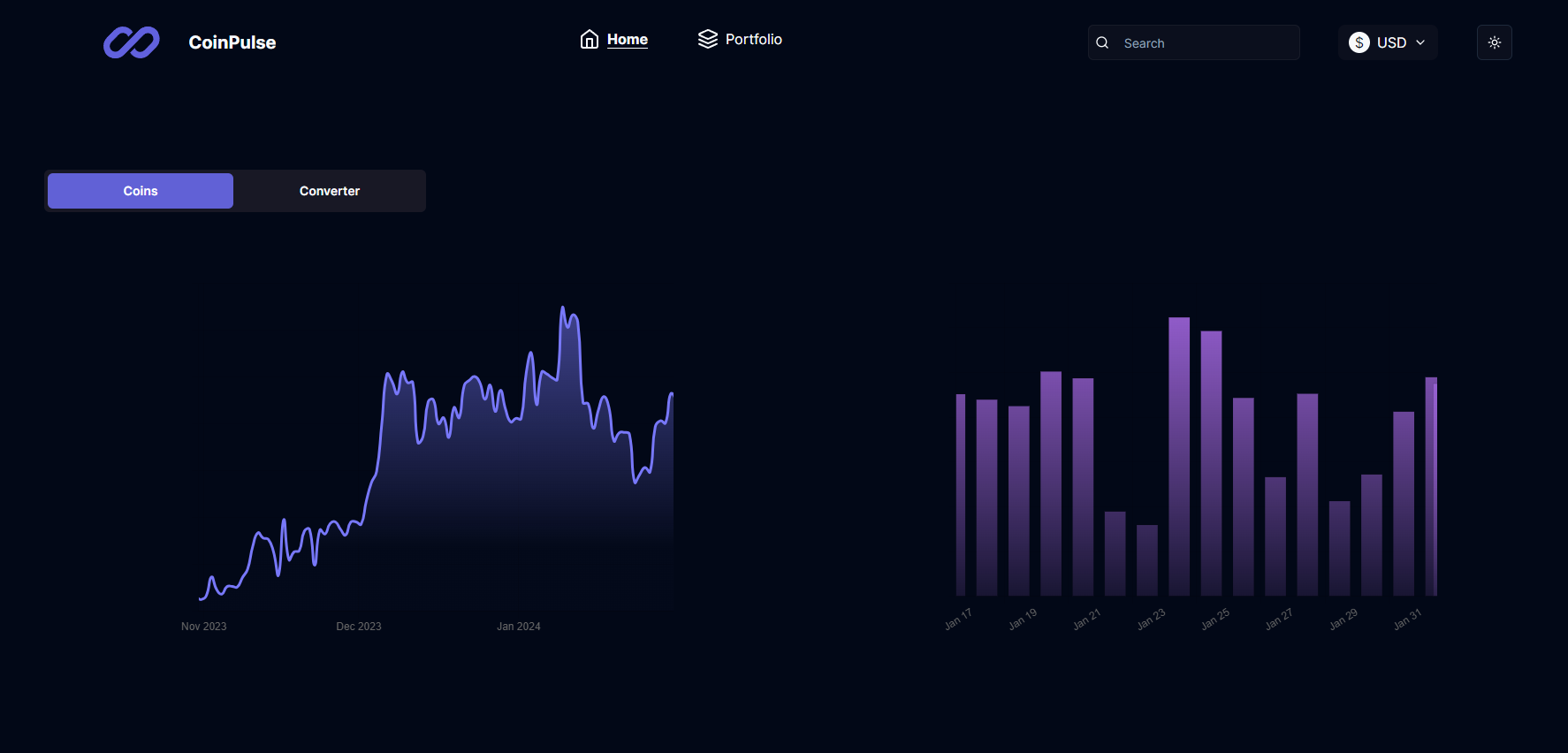Switch to the Converter tab
1568x753 pixels.
[329, 191]
